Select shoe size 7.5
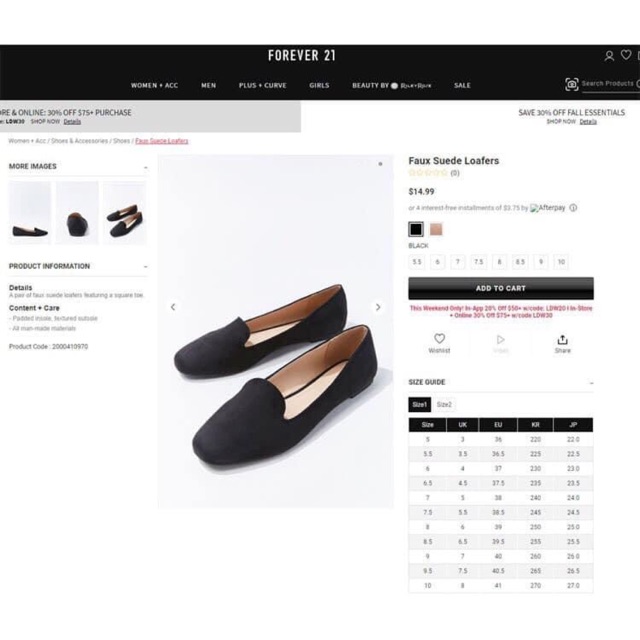Screen dimensions: 640x640 (x=478, y=262)
